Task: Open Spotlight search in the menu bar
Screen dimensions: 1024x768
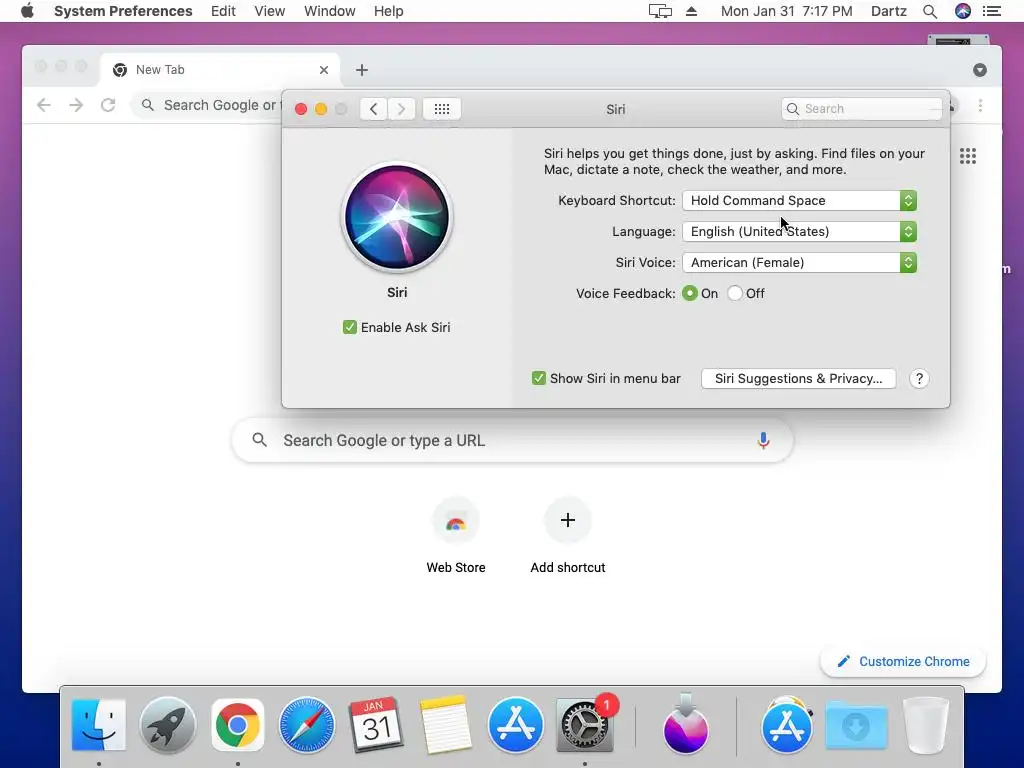Action: [x=930, y=11]
